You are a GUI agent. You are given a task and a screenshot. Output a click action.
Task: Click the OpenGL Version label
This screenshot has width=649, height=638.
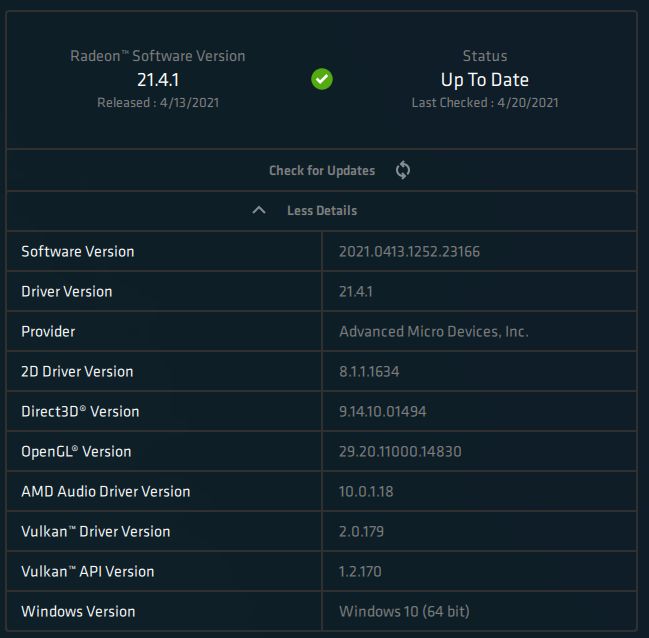(x=76, y=451)
